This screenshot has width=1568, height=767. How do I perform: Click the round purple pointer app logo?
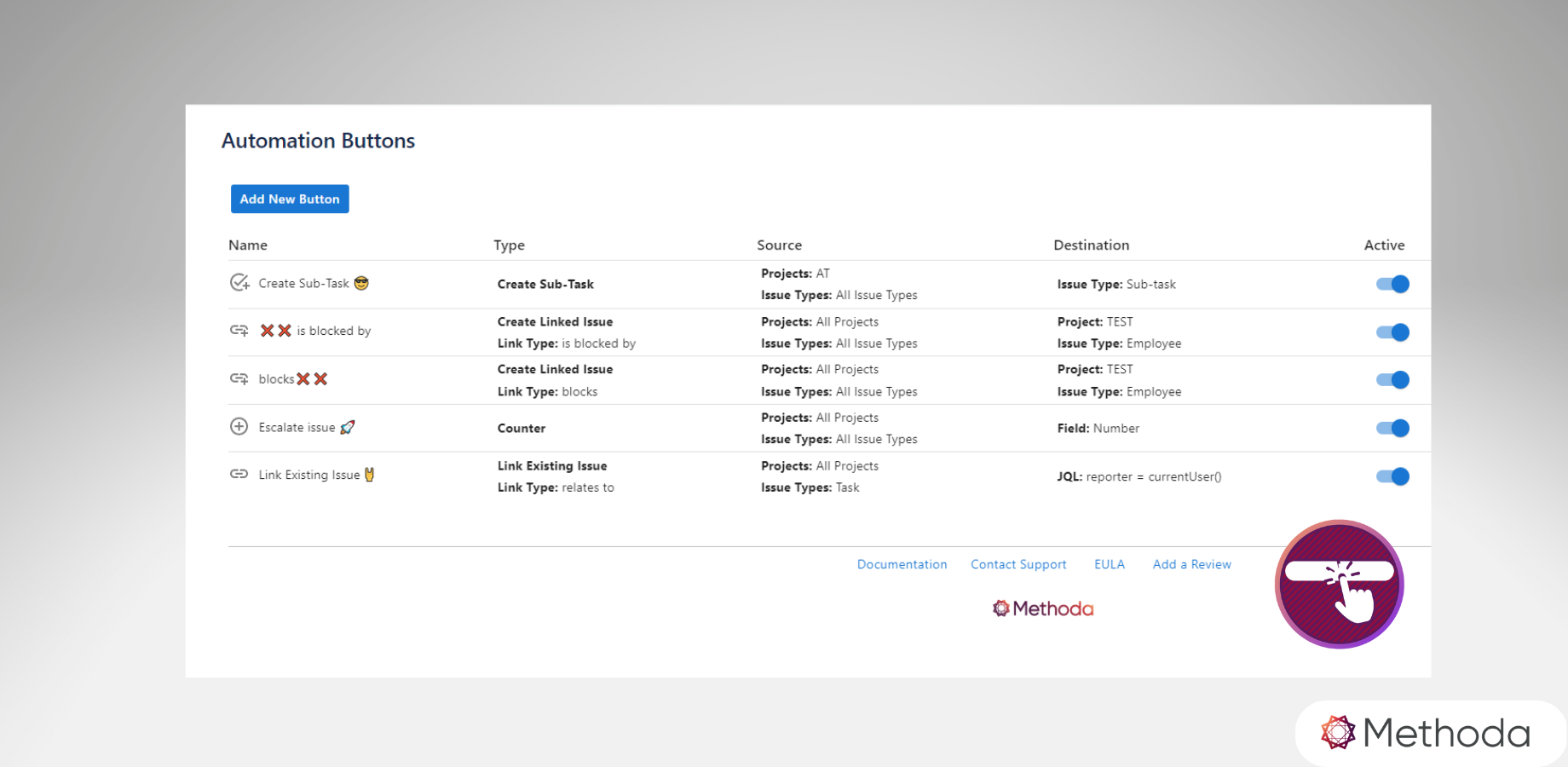(1339, 585)
